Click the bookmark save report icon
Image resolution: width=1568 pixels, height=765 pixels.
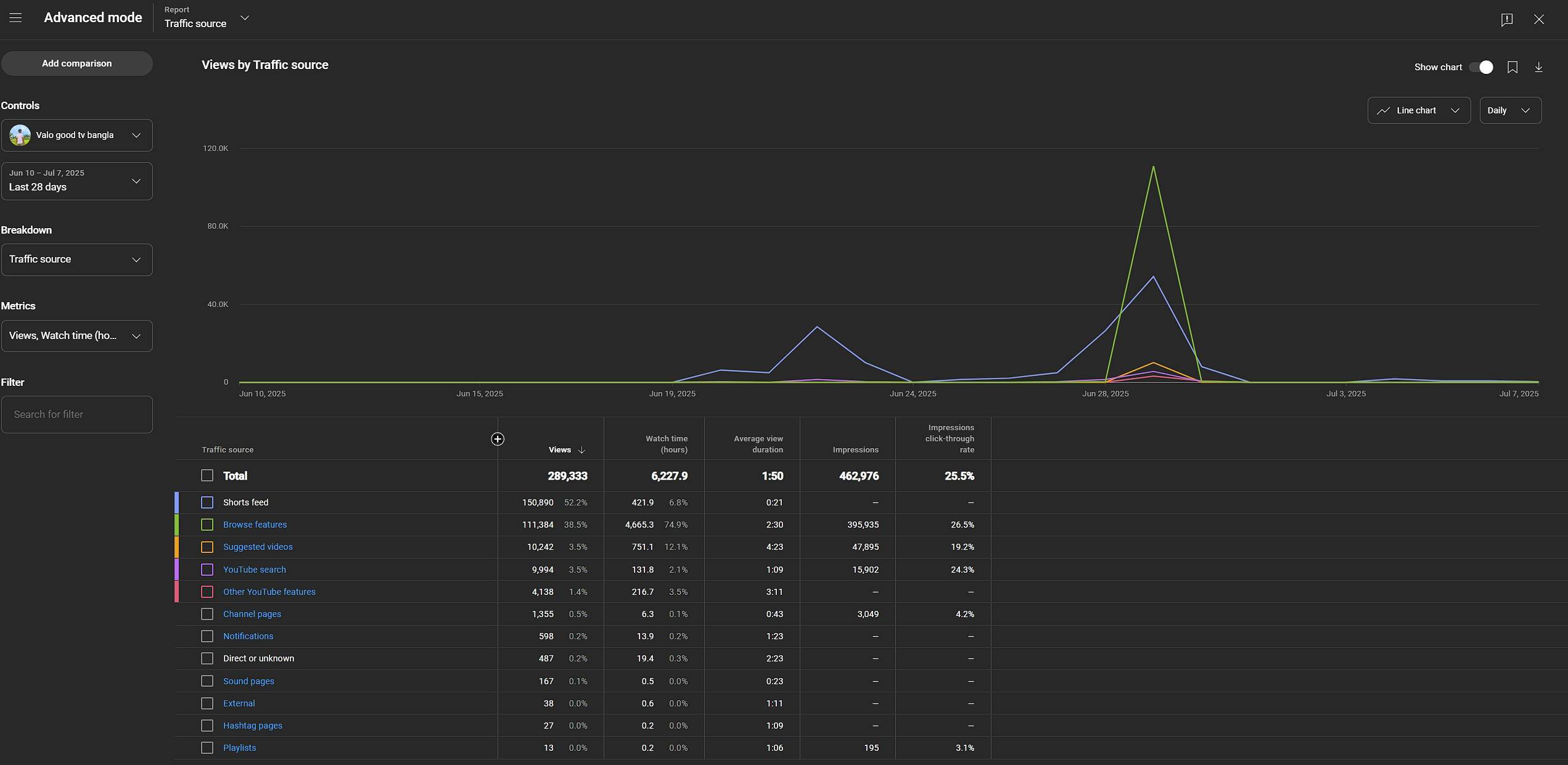(1512, 67)
